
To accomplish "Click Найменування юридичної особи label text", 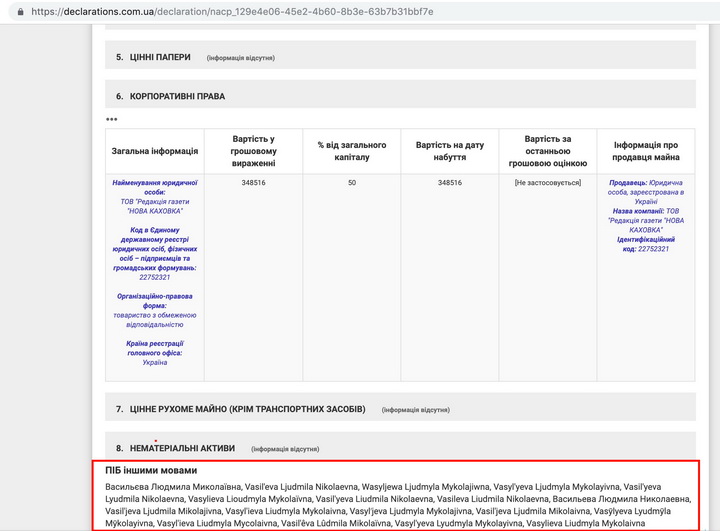I will 155,187.
